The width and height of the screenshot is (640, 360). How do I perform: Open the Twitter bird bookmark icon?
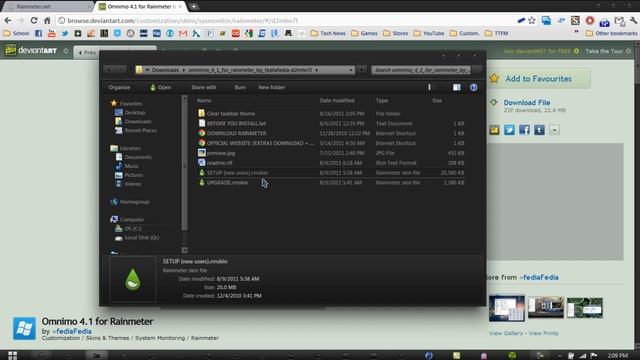(65, 33)
